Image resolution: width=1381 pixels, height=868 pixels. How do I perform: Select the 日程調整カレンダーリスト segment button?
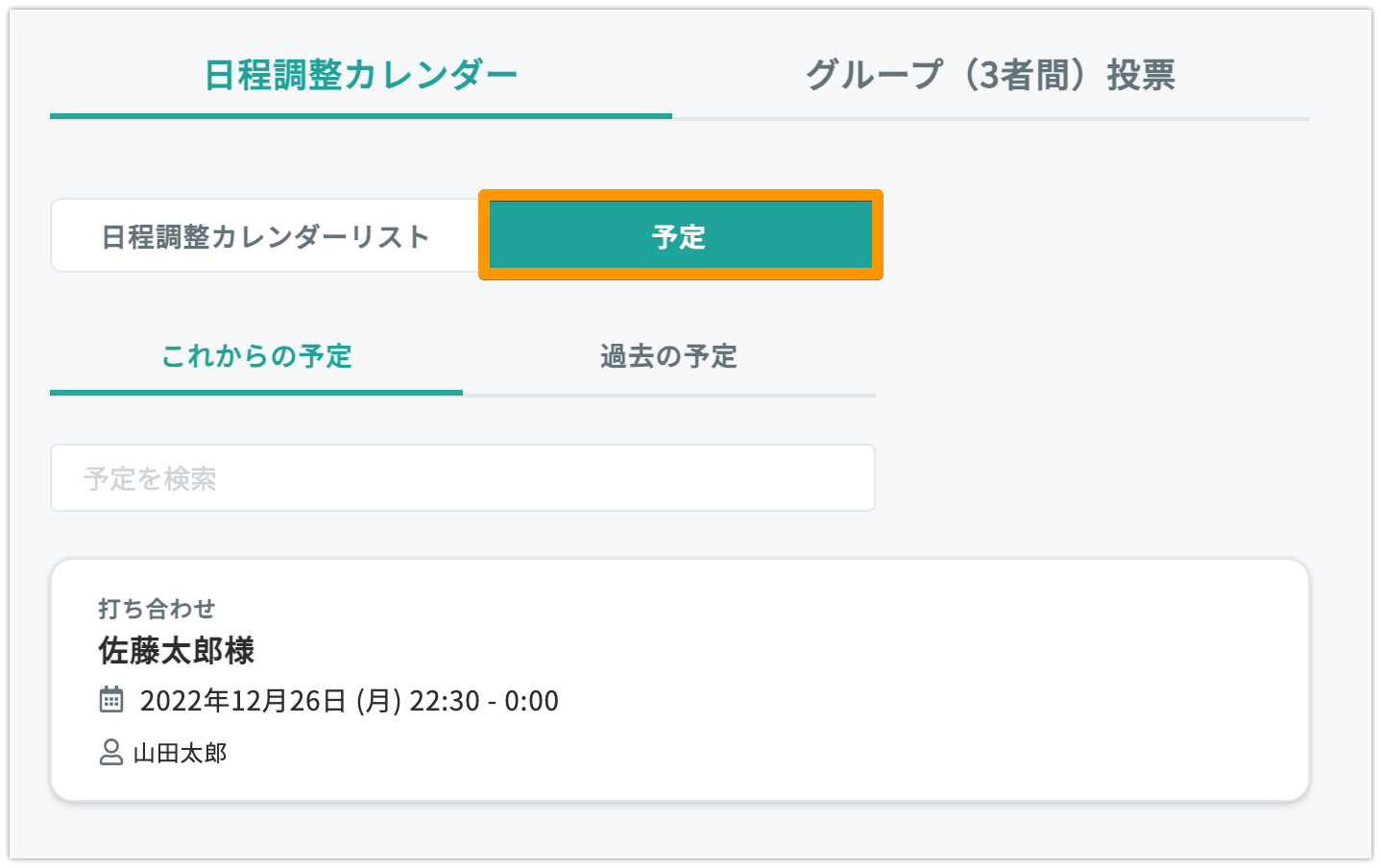(x=265, y=236)
